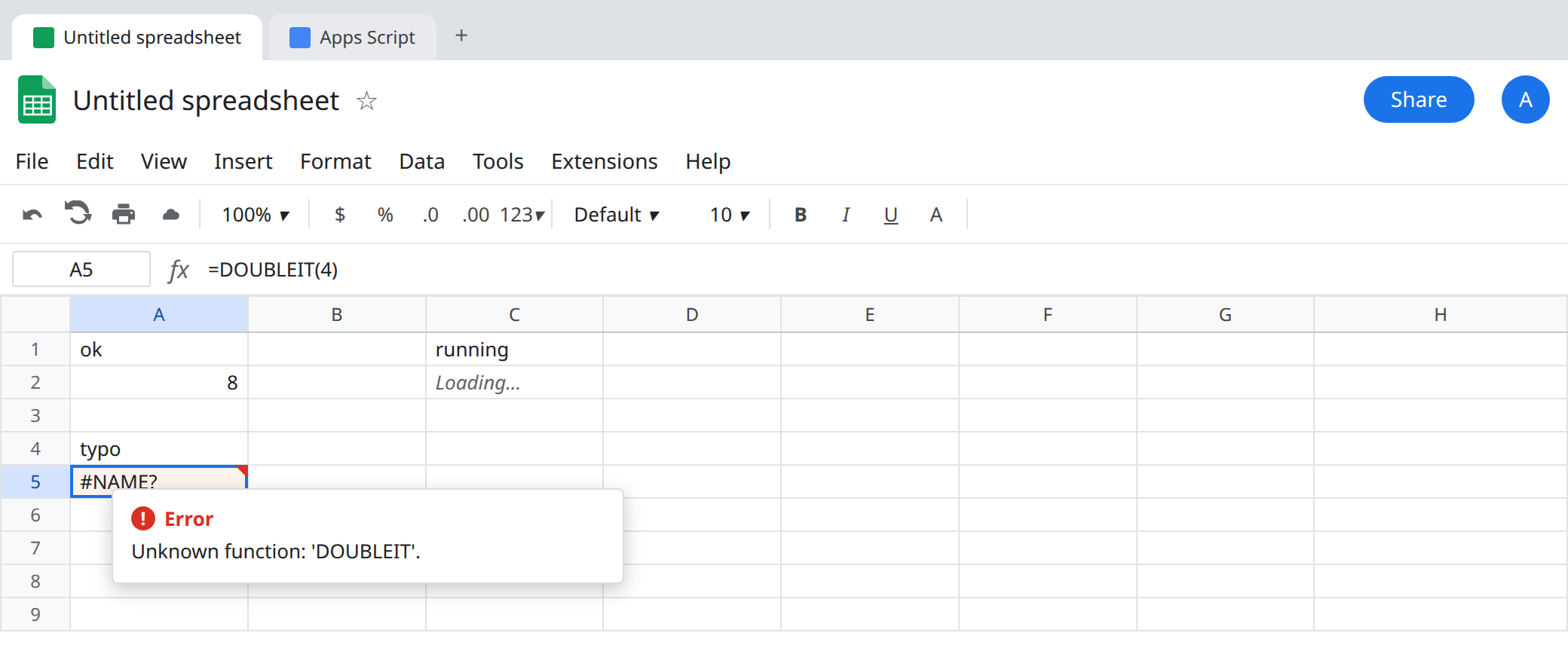Open the font size 10 dropdown
The image size is (1568, 657).
(730, 215)
